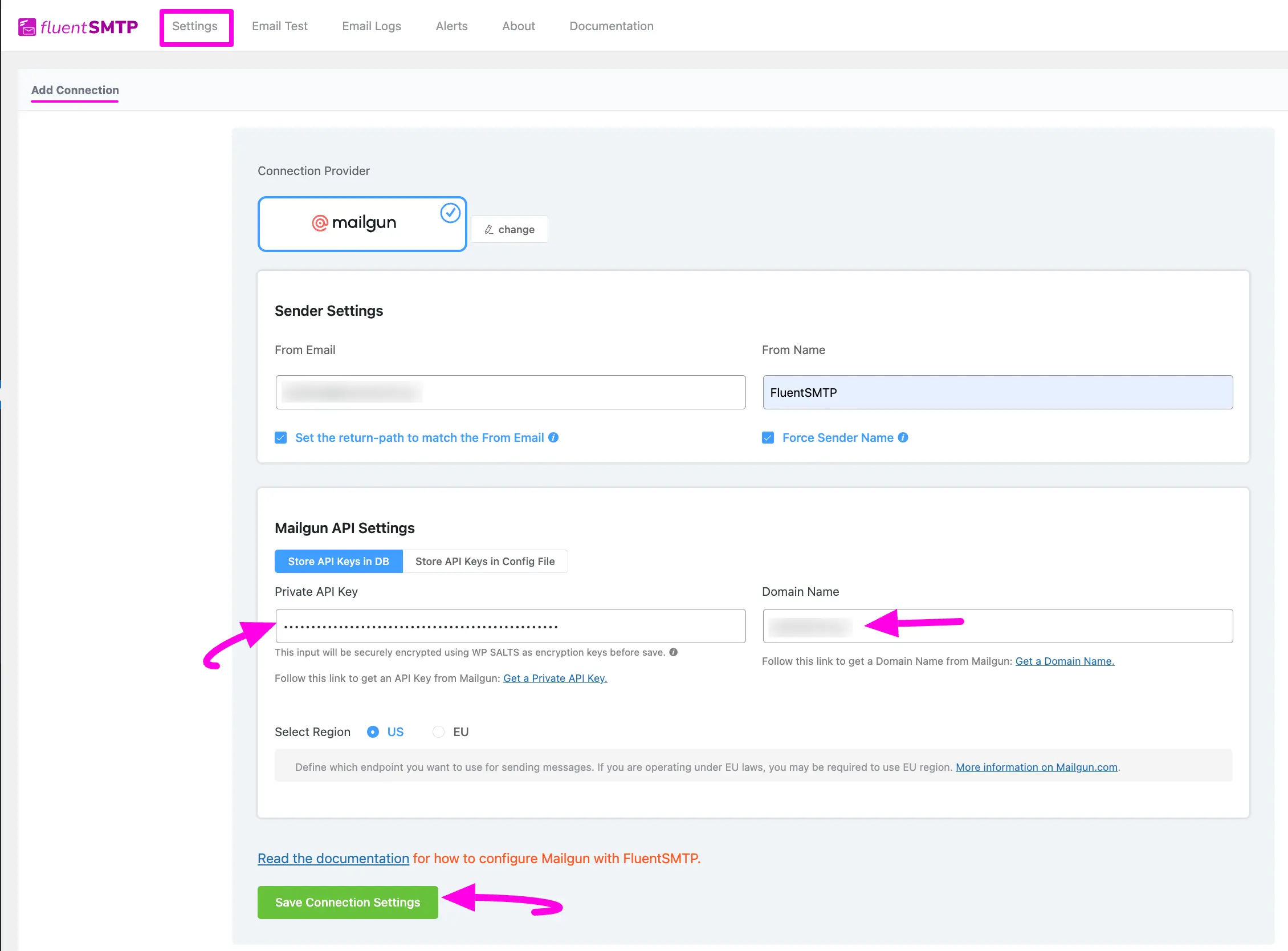The width and height of the screenshot is (1288, 951).
Task: Open the Read the documentation link
Action: [x=333, y=858]
